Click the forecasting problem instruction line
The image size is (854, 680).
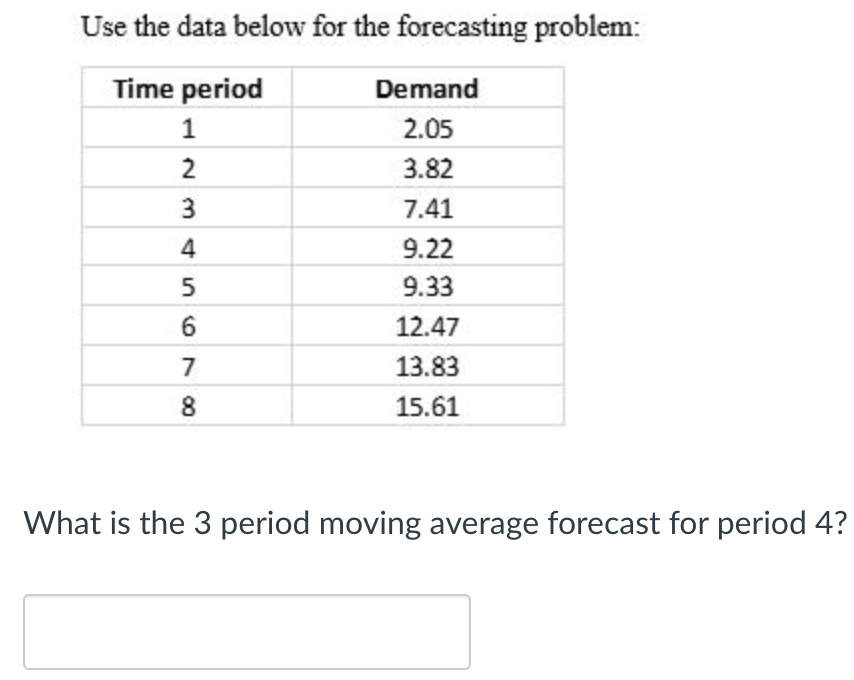[x=363, y=27]
